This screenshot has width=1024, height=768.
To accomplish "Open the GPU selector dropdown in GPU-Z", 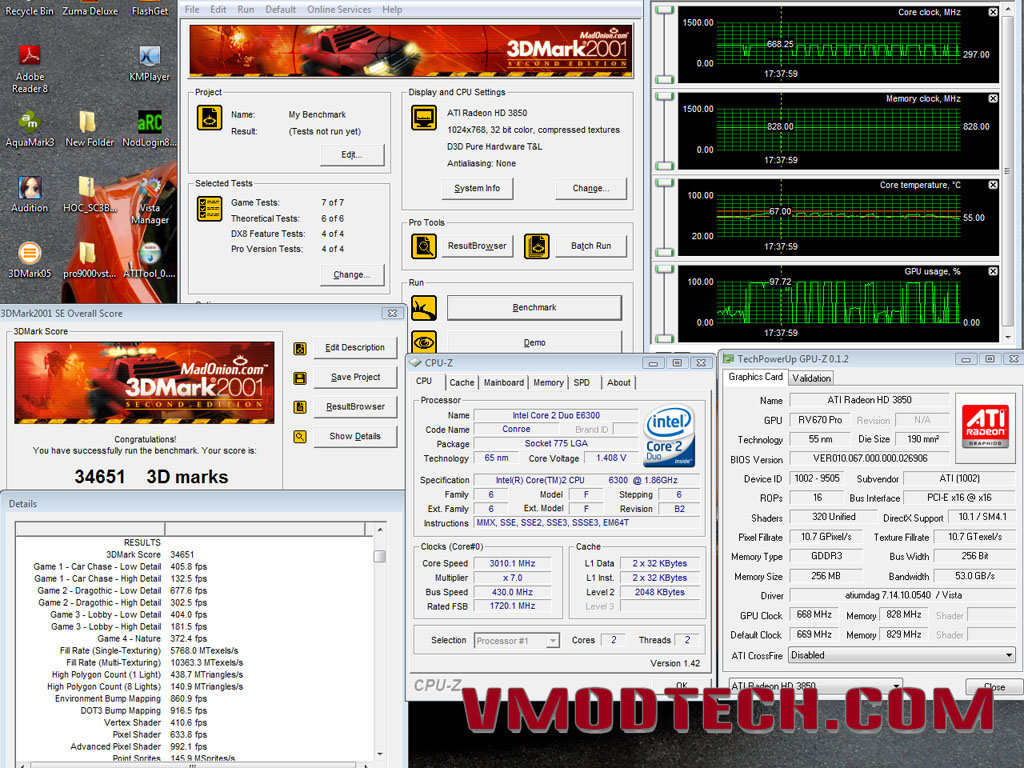I will tap(815, 686).
